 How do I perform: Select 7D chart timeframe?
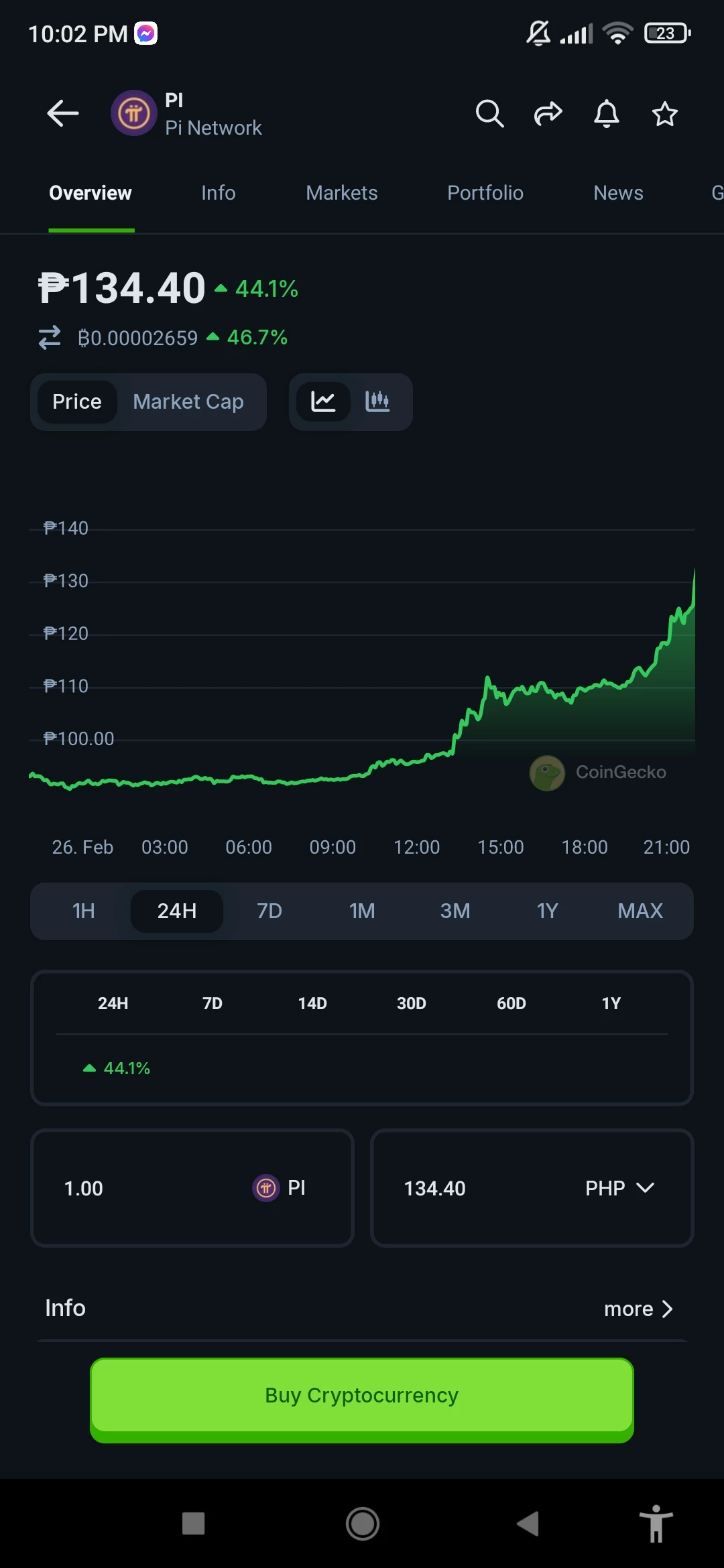pos(269,911)
